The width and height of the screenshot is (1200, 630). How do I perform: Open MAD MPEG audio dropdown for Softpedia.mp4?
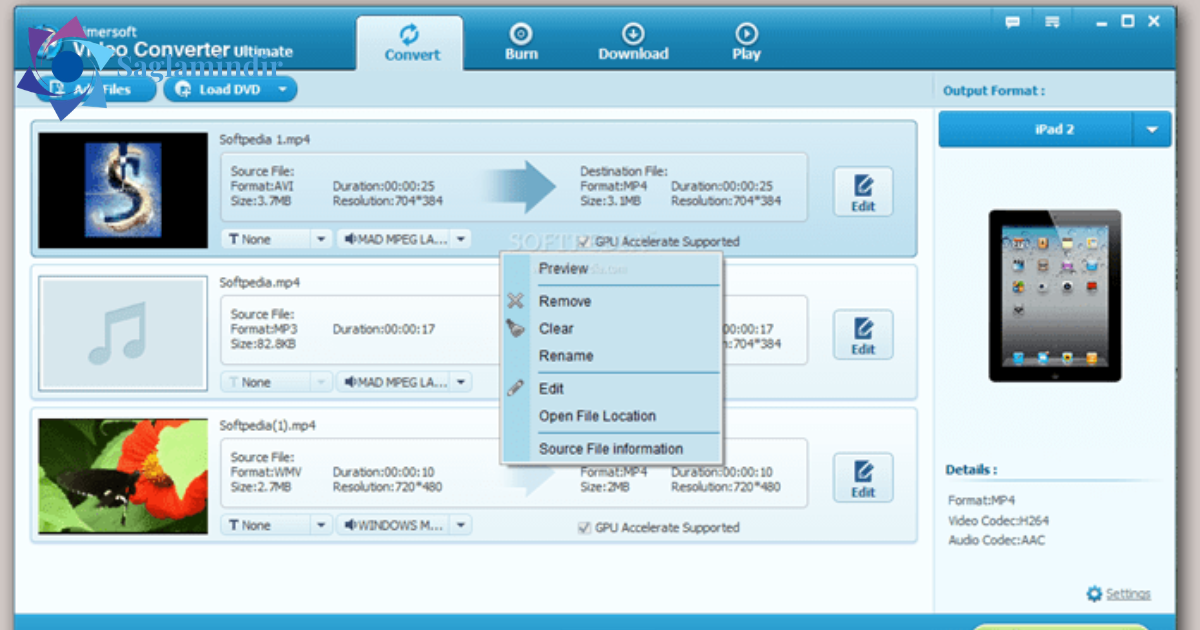pos(404,382)
